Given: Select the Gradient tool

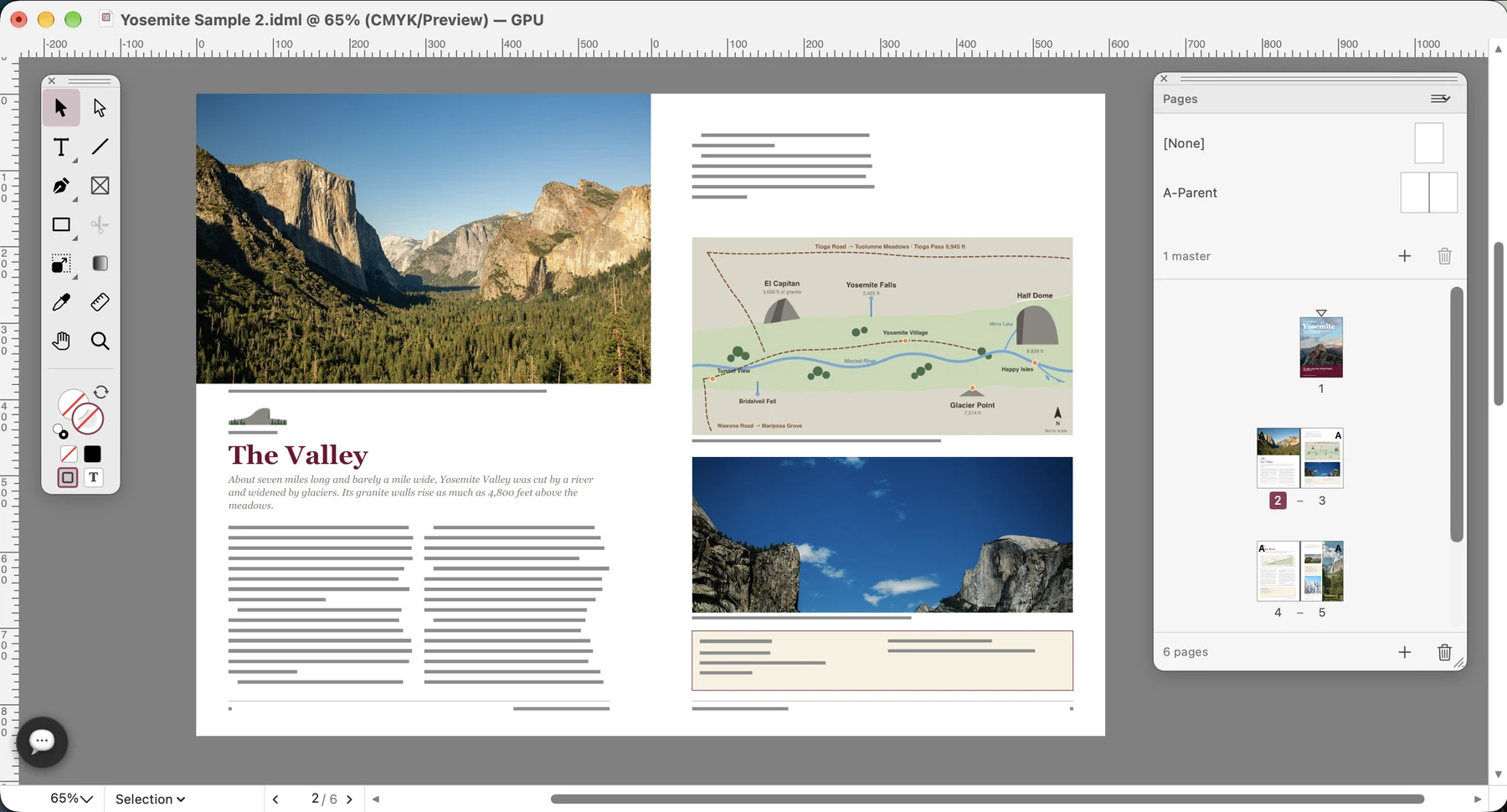Looking at the screenshot, I should coord(100,264).
